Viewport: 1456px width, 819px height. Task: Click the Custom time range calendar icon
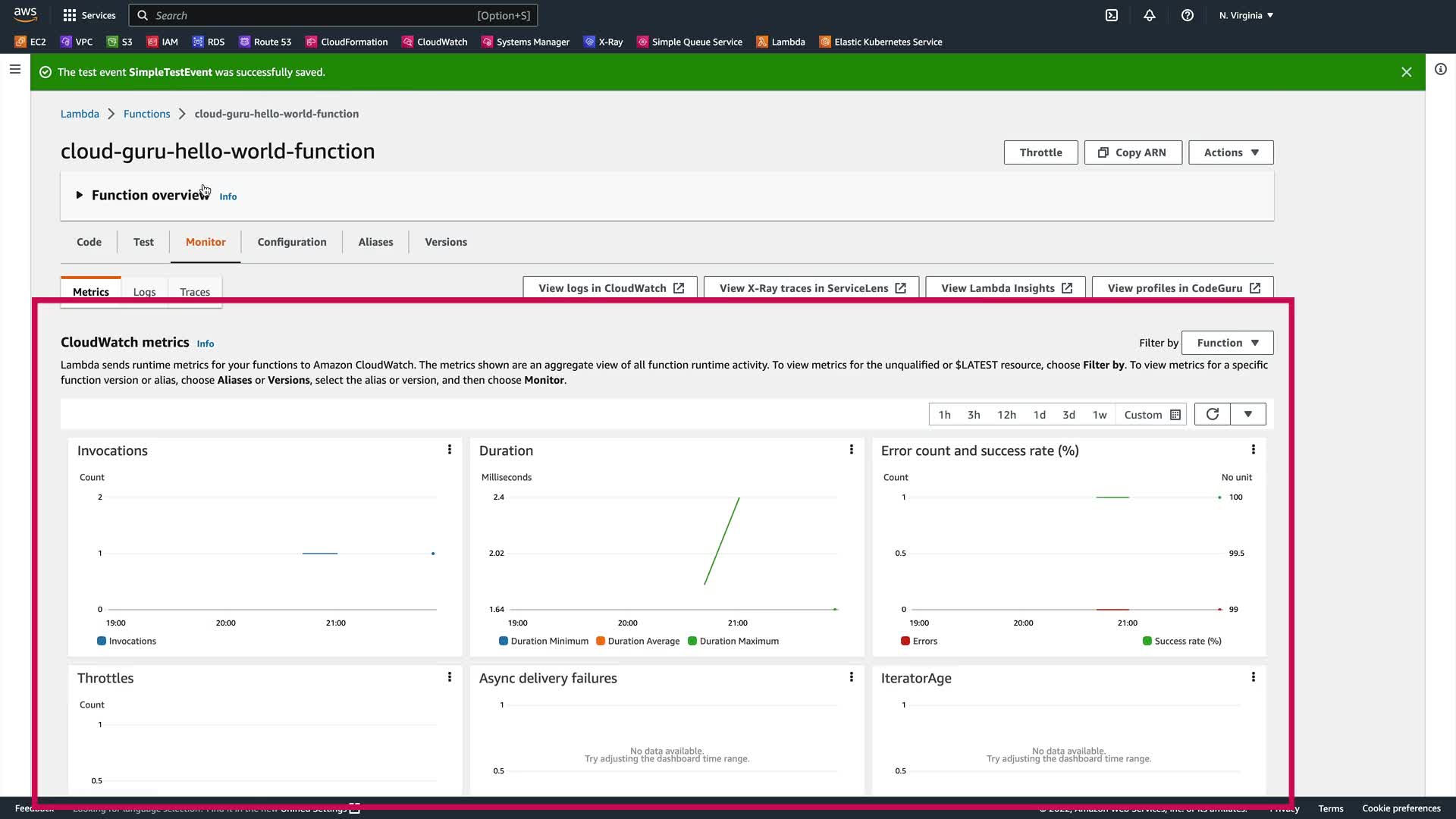point(1175,415)
